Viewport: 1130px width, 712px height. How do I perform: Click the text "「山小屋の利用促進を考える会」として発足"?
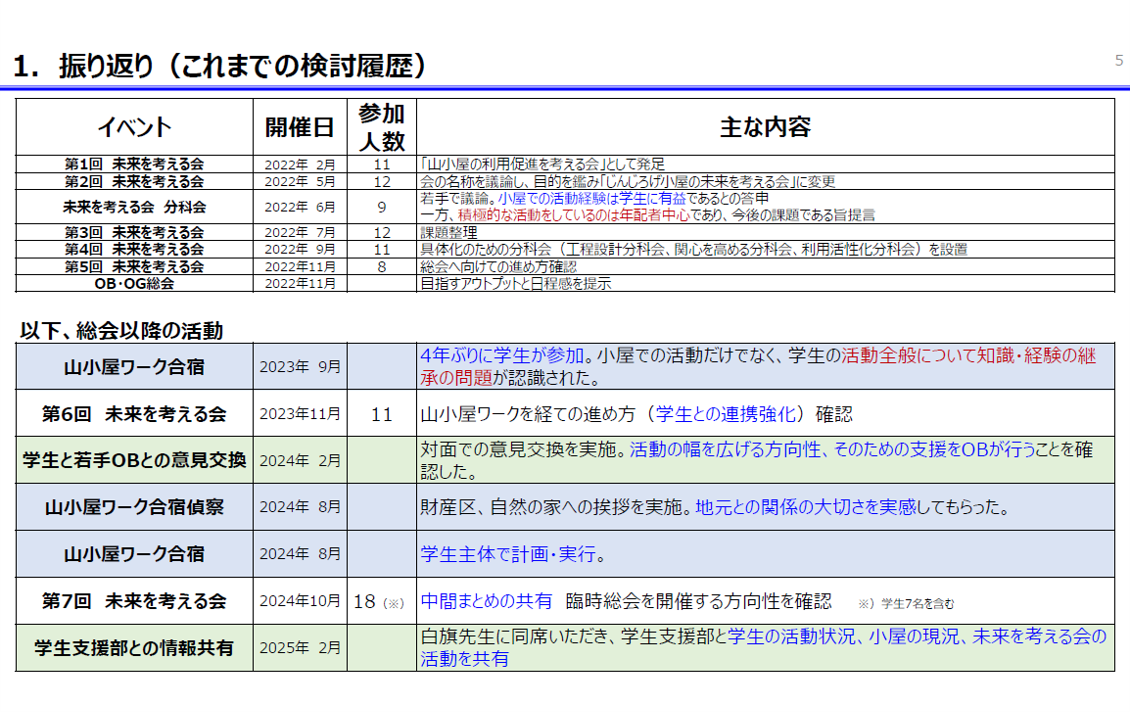click(542, 164)
